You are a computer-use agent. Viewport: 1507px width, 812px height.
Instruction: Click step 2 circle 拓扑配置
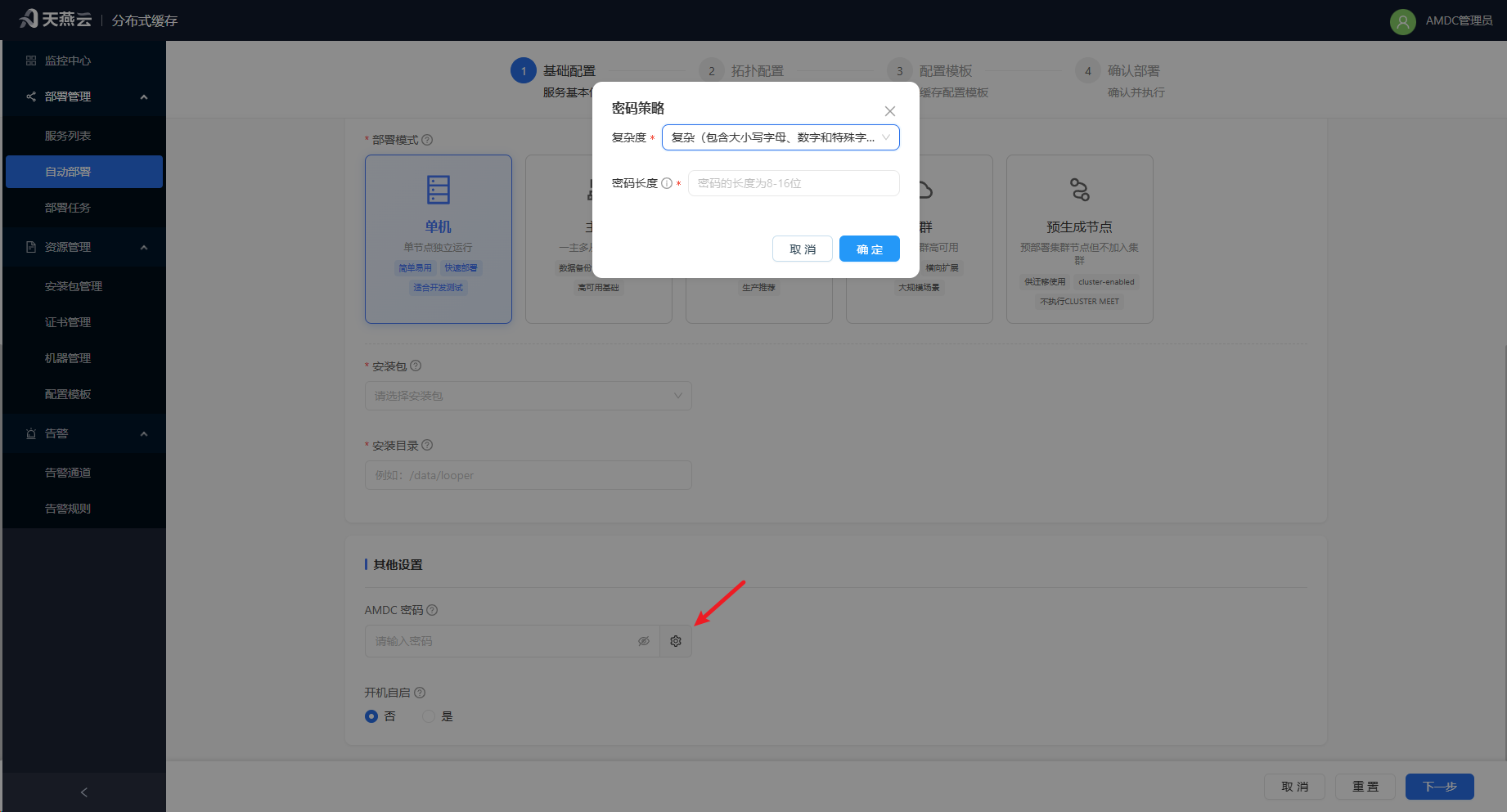pos(712,71)
